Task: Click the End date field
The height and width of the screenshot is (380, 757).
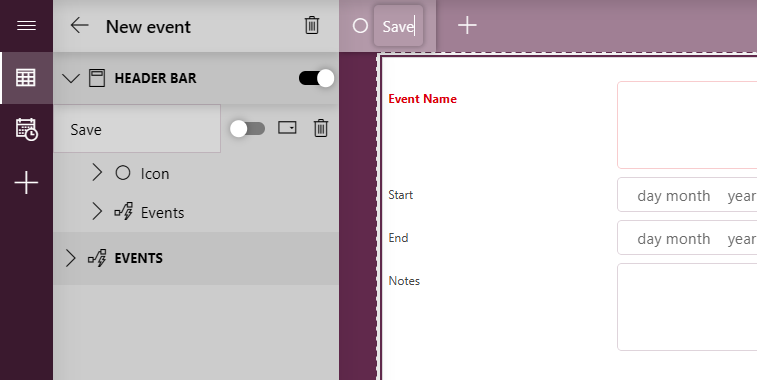Action: 687,238
